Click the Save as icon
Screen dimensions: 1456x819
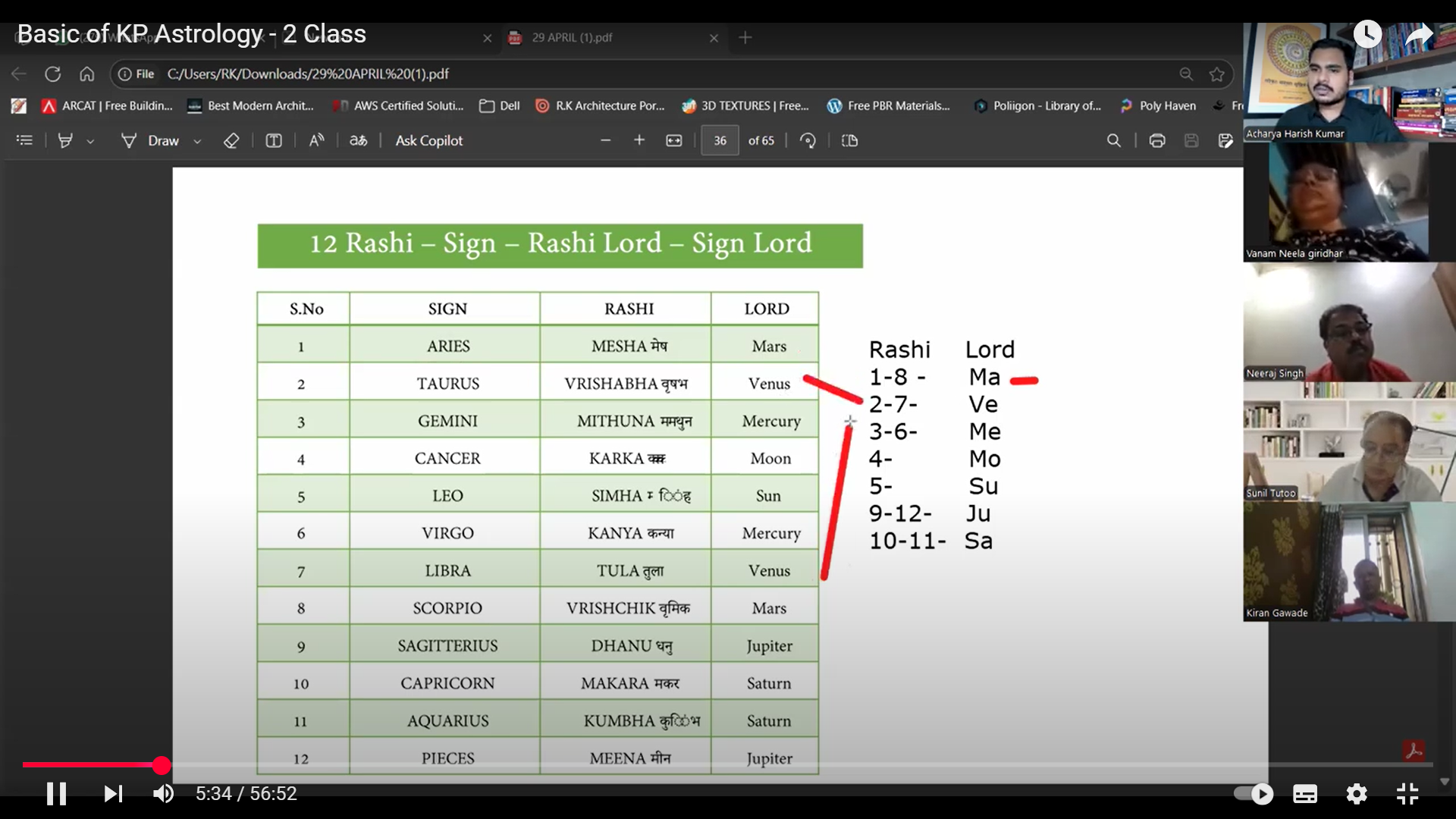coord(1225,140)
